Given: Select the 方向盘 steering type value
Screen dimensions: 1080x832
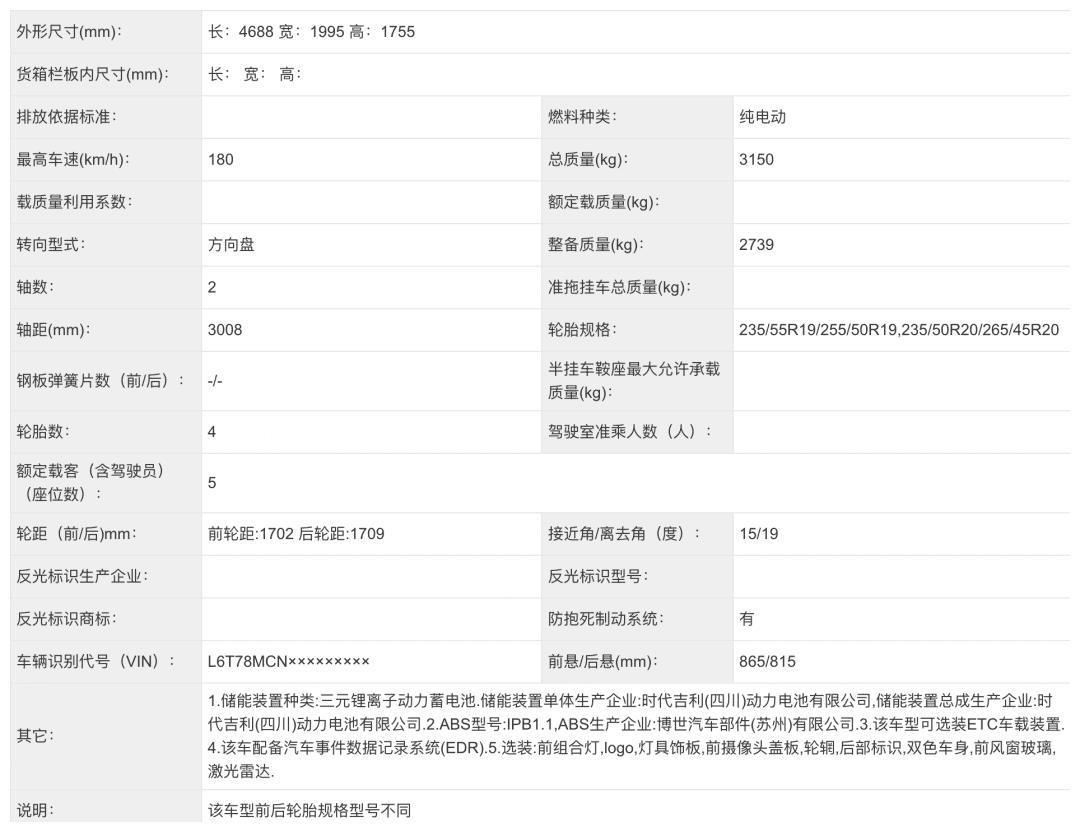Looking at the screenshot, I should pos(231,245).
